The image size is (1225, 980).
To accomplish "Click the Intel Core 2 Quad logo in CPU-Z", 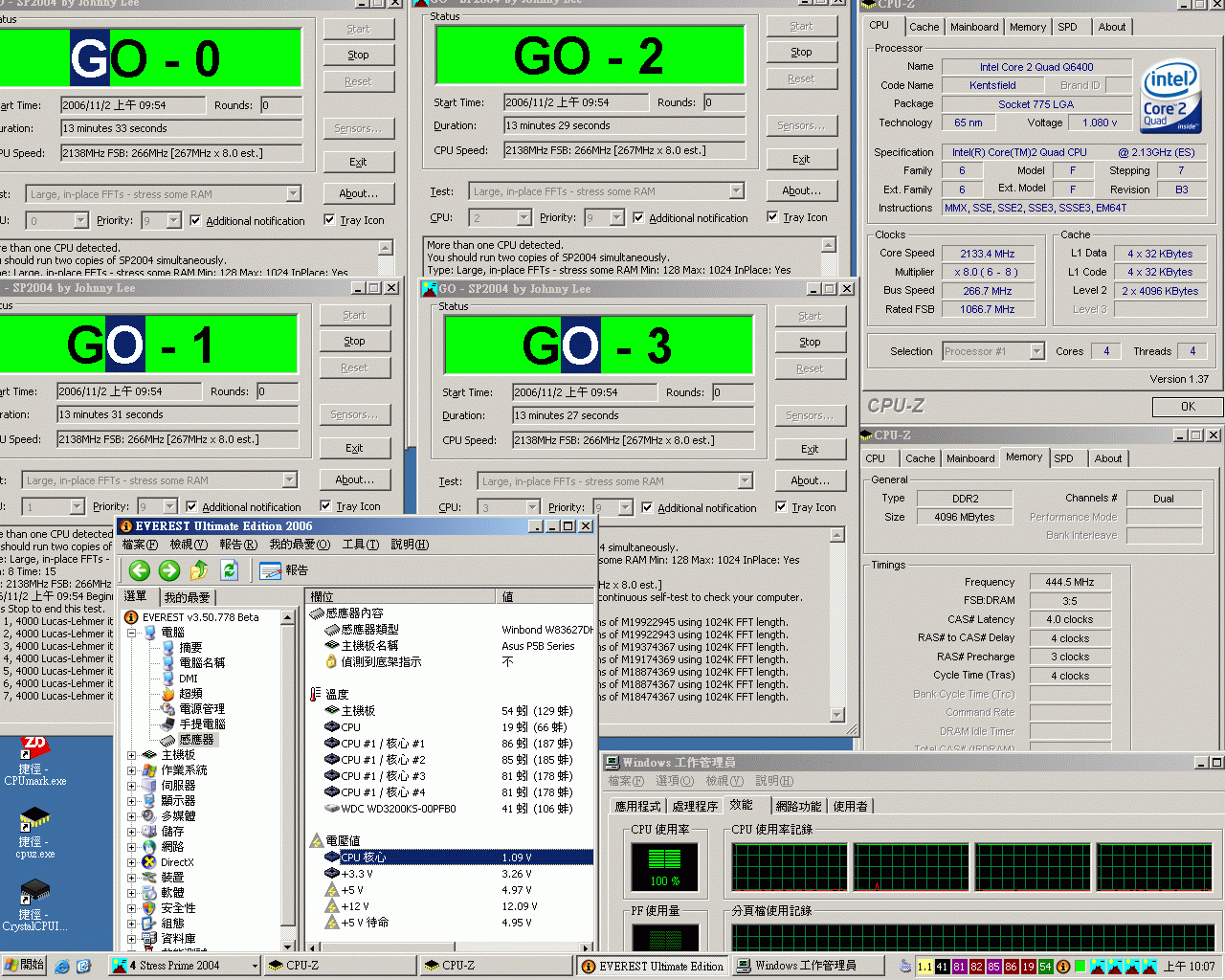I will pyautogui.click(x=1169, y=98).
